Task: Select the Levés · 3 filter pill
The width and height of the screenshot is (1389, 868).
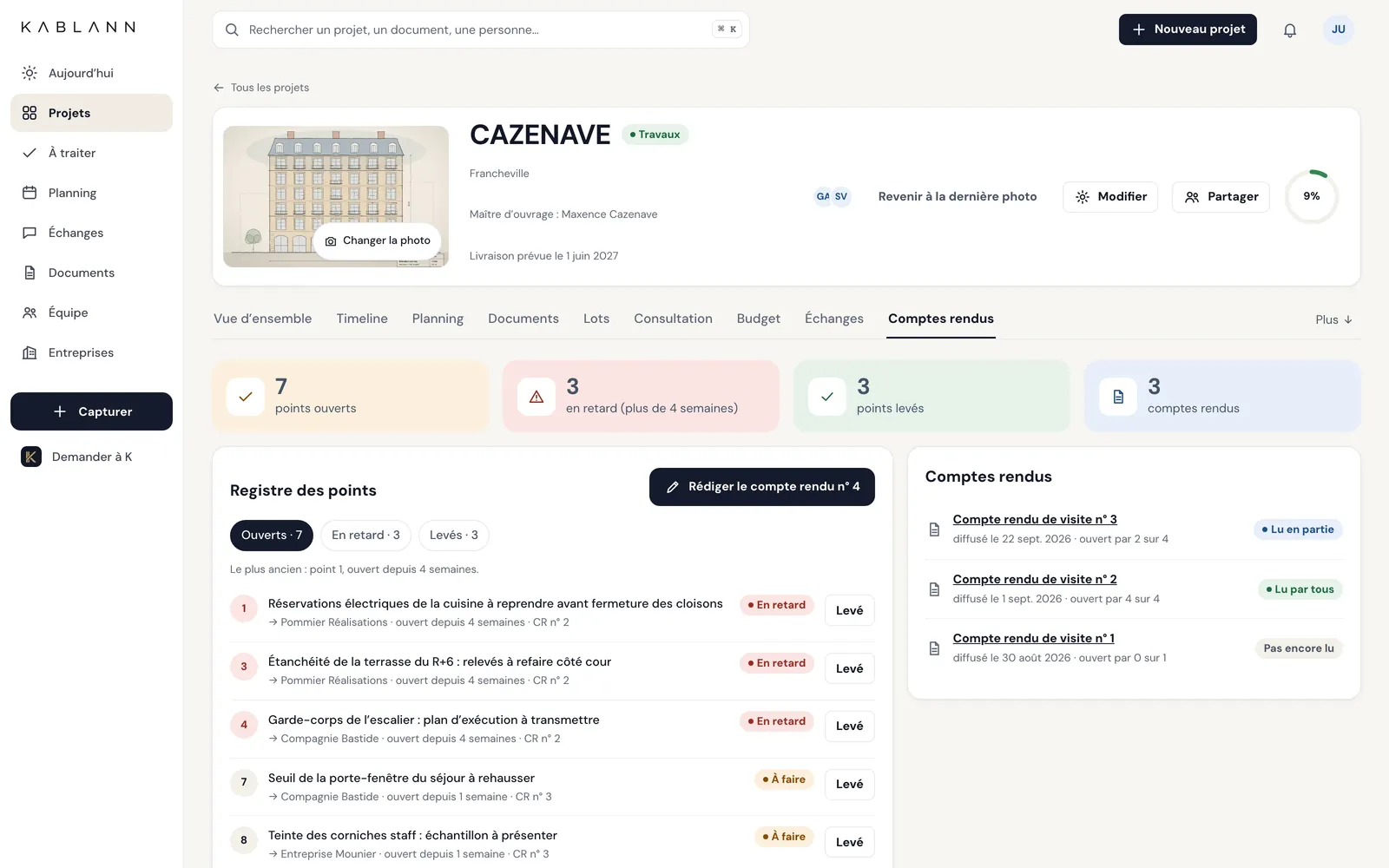Action: pos(454,536)
